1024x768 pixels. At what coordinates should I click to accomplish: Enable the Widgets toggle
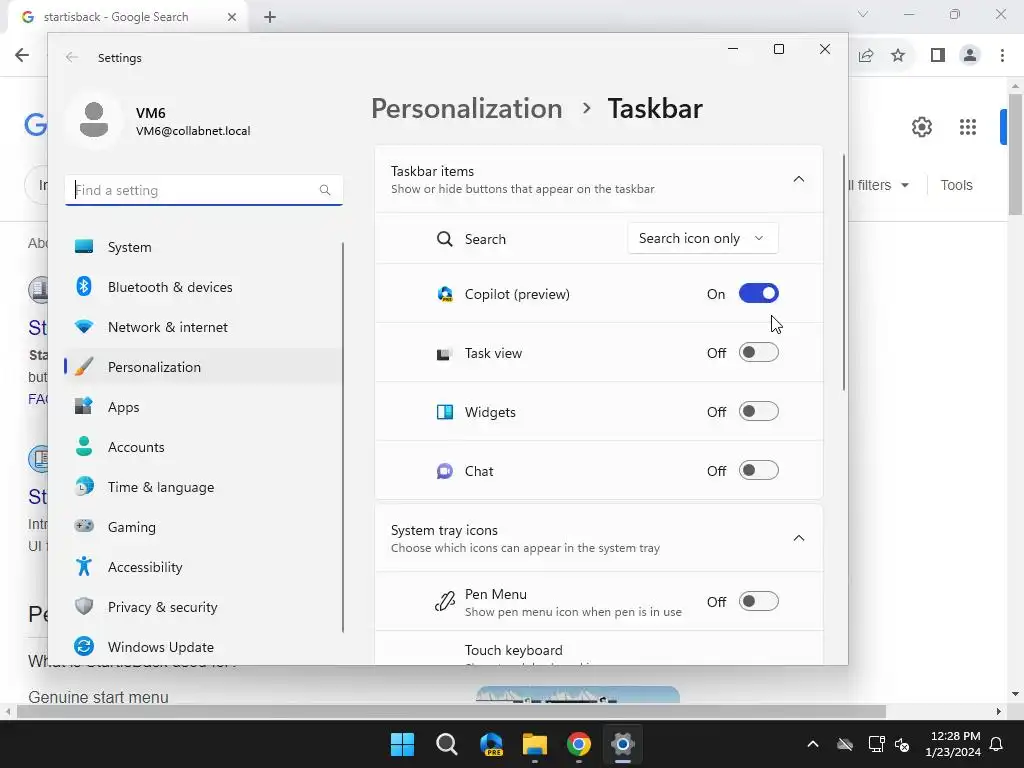pos(758,411)
